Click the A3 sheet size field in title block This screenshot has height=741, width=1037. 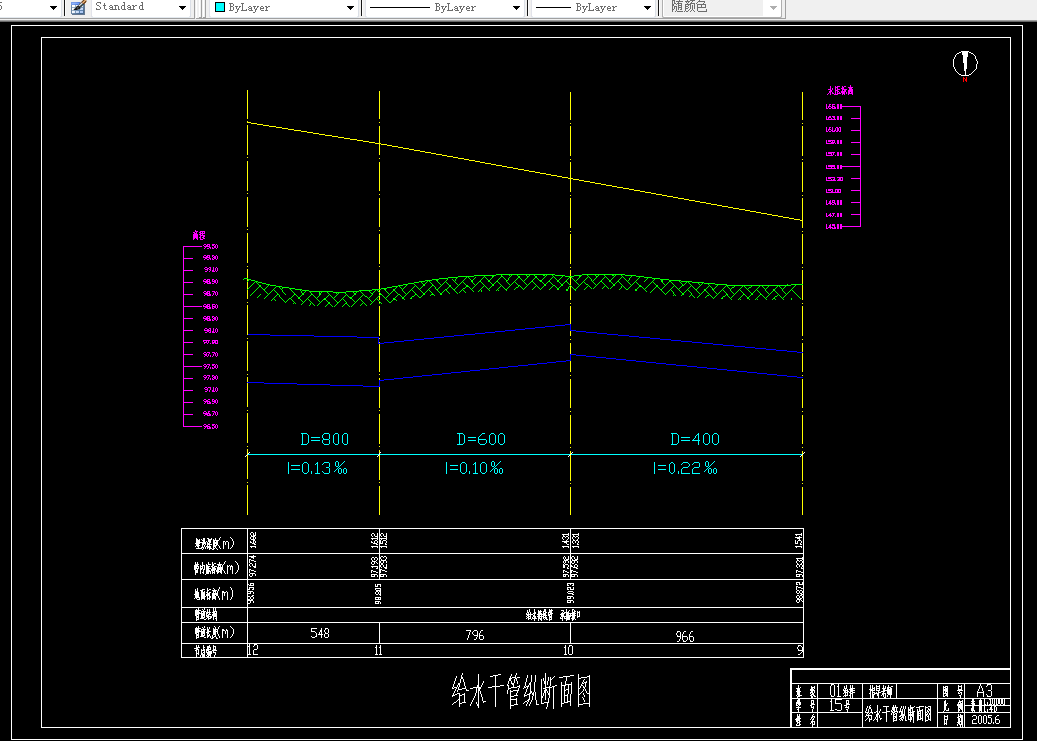pyautogui.click(x=984, y=691)
